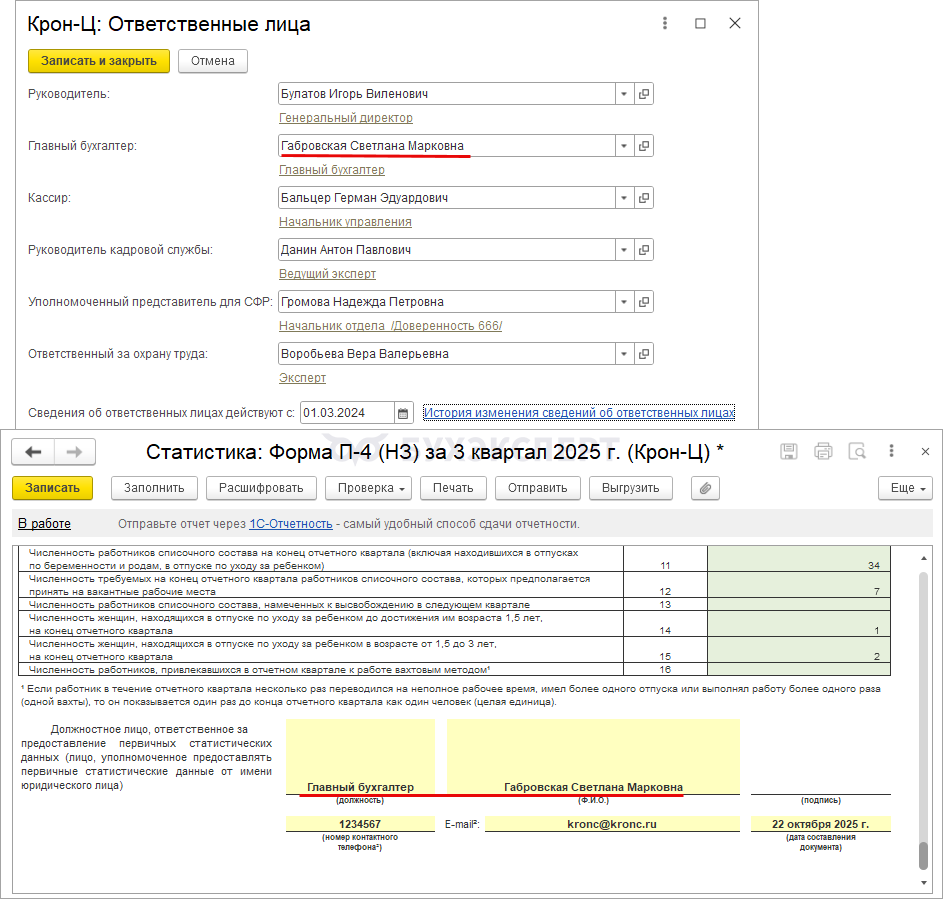Click the print preview magnifier icon
Screen dimensions: 943x899
[x=857, y=452]
